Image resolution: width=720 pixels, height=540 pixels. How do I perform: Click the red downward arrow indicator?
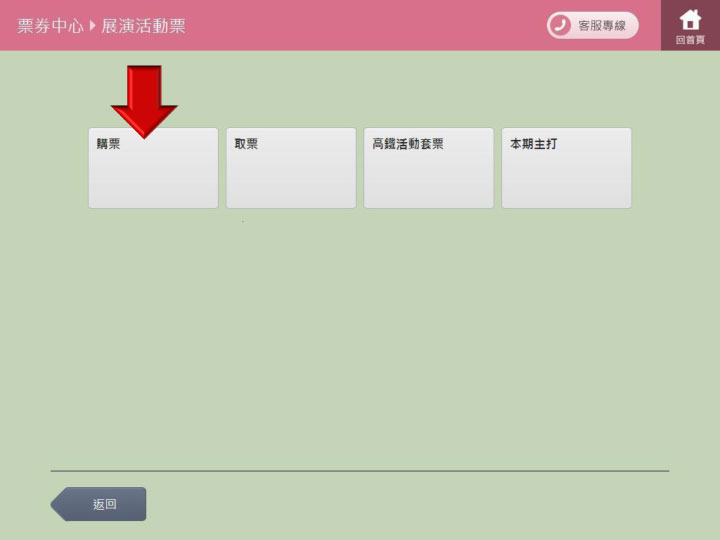[x=144, y=100]
